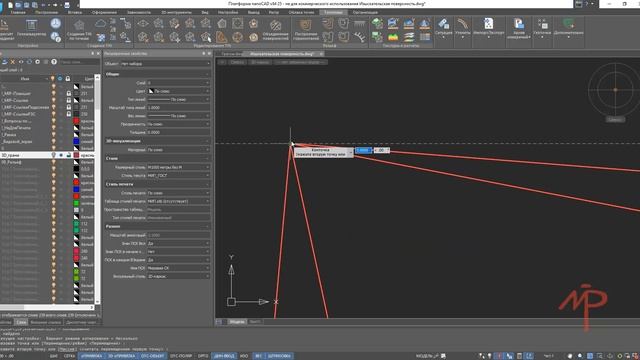640x360 pixels.
Task: Toggle lightbulb visibility of 3D_Рельеф layer
Action: click(x=53, y=162)
